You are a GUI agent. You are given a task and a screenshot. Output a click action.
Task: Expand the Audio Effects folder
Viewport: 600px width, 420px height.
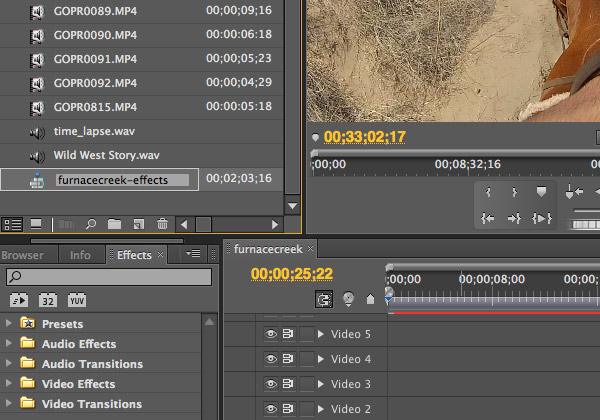8,343
